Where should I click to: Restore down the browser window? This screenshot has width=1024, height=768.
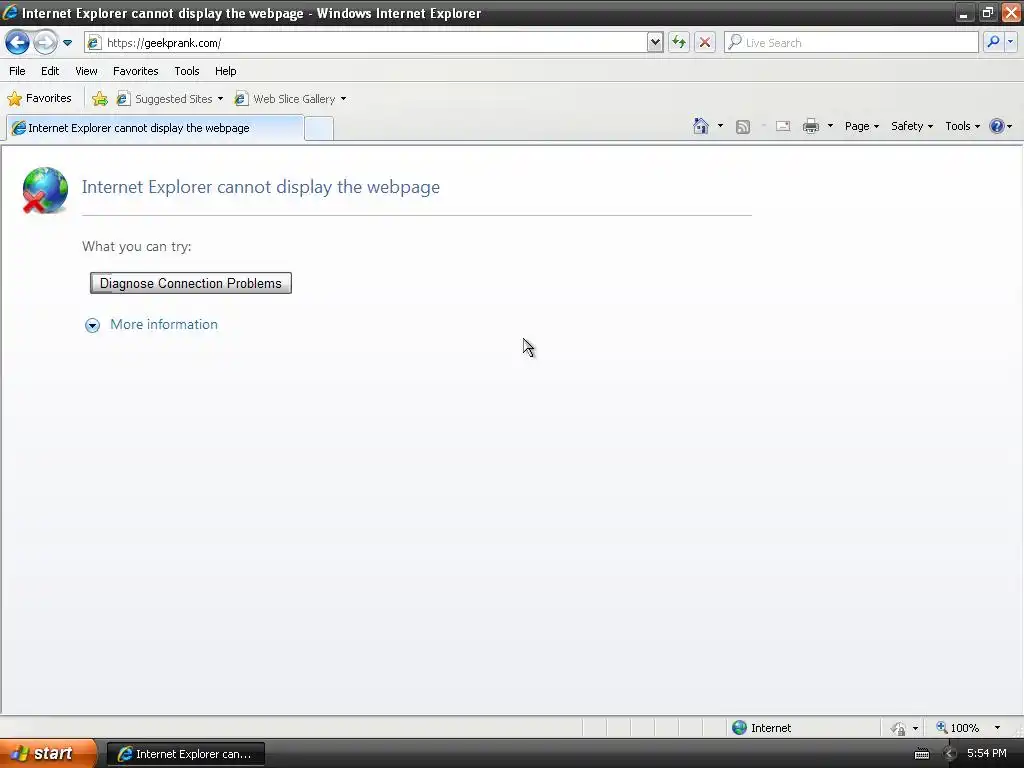[987, 12]
